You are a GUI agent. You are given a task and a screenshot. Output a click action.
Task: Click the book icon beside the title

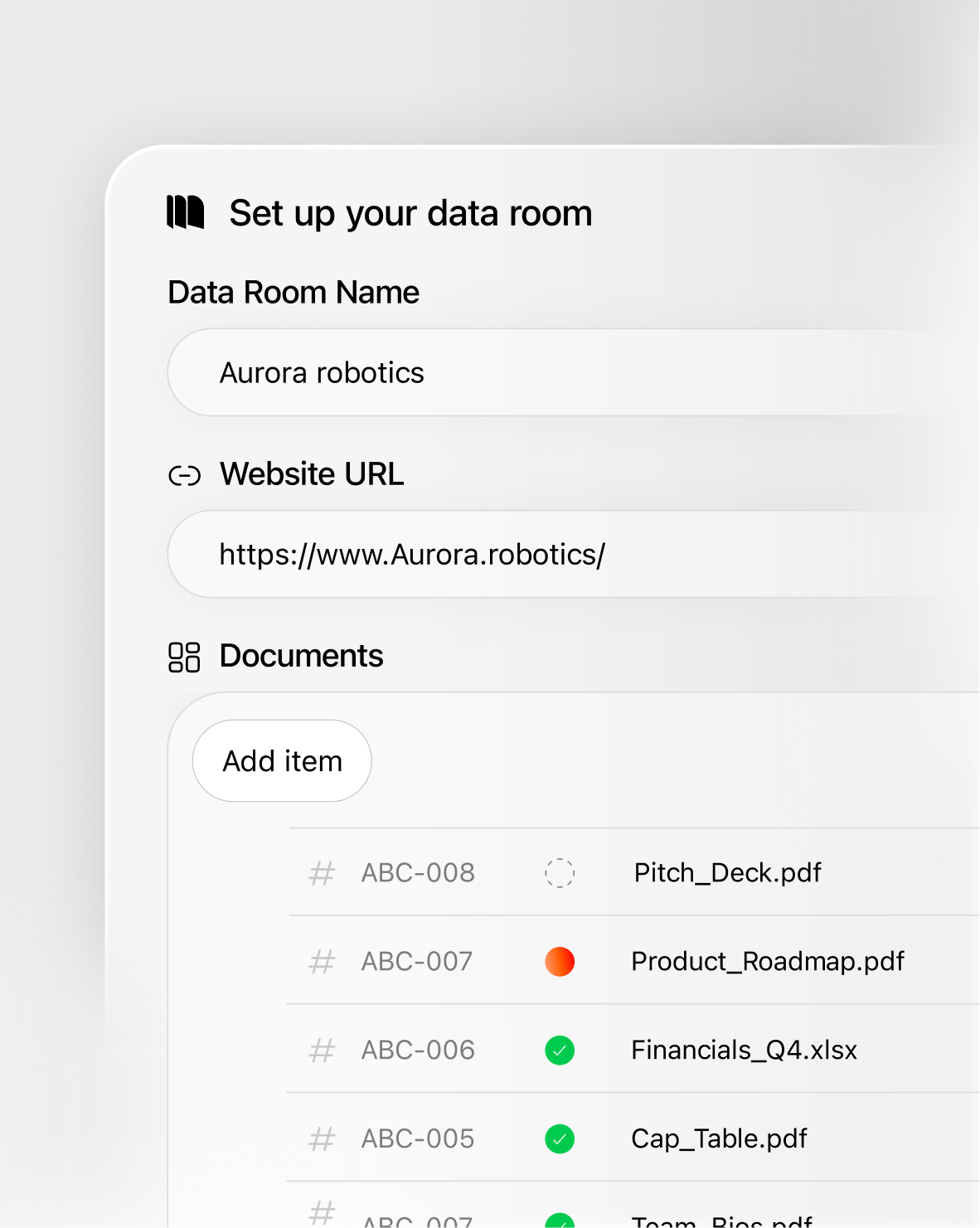[185, 212]
